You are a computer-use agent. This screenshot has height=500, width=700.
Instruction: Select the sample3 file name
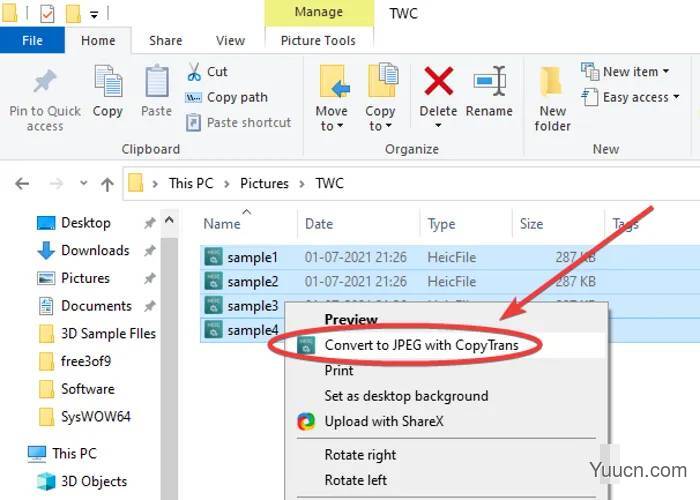pyautogui.click(x=253, y=306)
